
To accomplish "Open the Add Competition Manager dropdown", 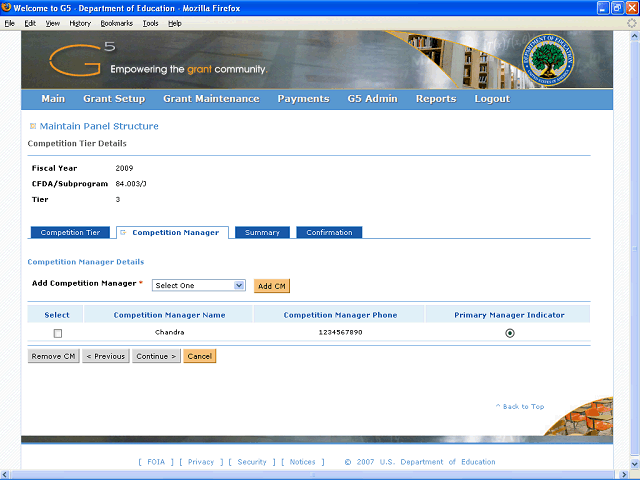I will [198, 285].
